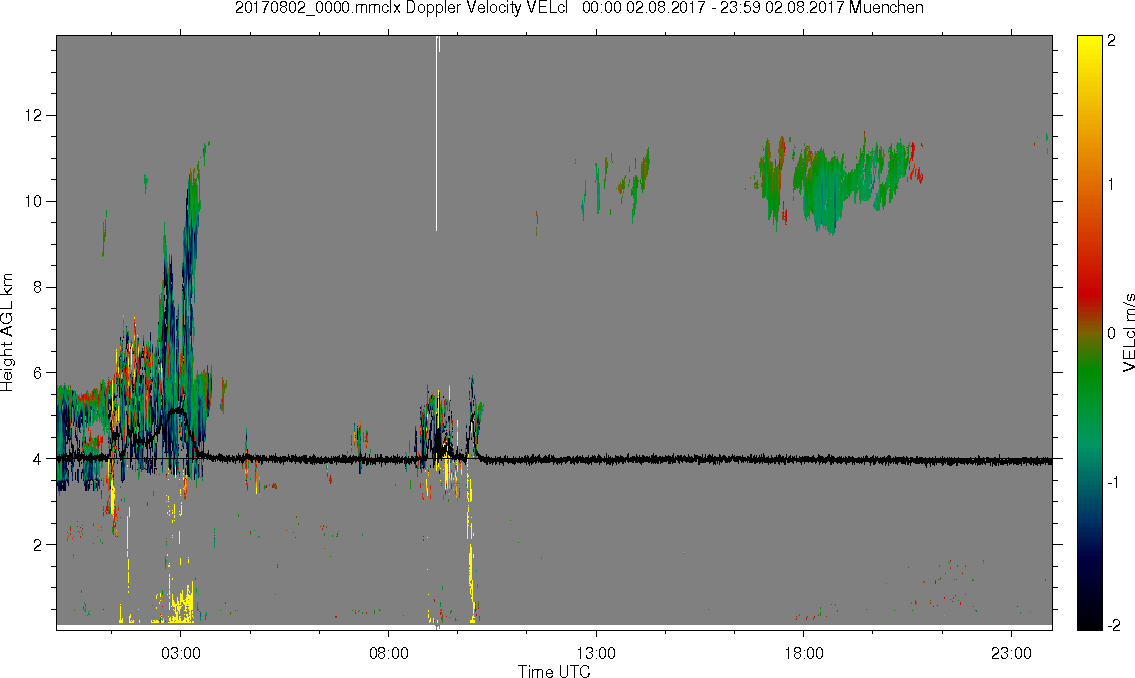Click the colorbar value -2 at bottom

pos(1115,625)
